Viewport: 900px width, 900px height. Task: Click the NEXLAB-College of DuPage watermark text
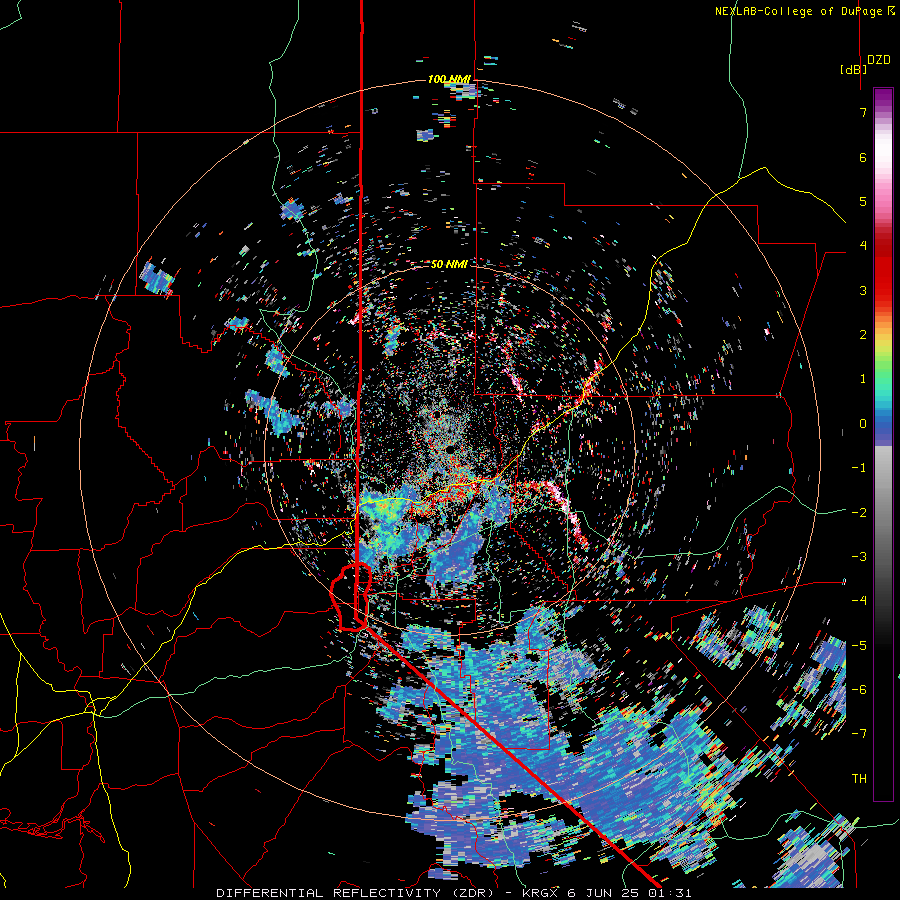(804, 11)
